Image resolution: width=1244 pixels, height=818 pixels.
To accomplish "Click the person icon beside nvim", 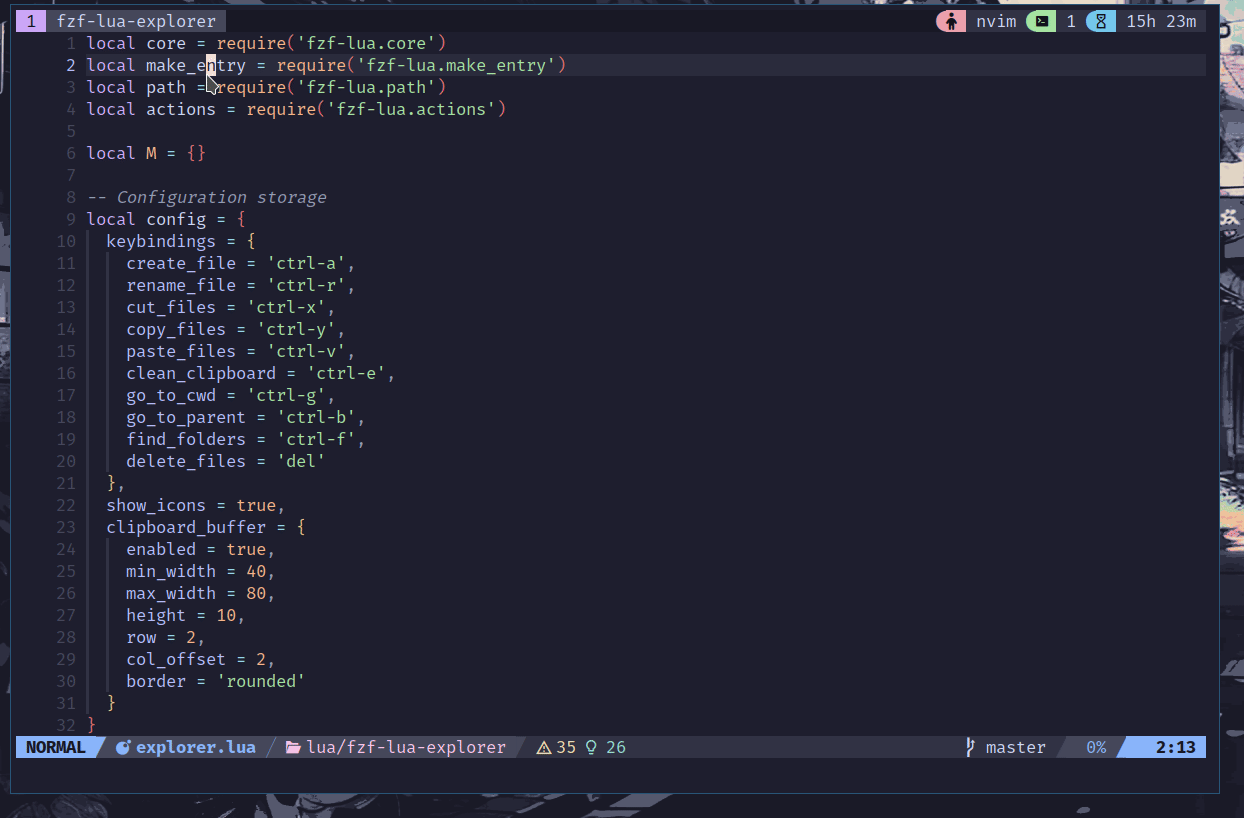I will [x=950, y=21].
